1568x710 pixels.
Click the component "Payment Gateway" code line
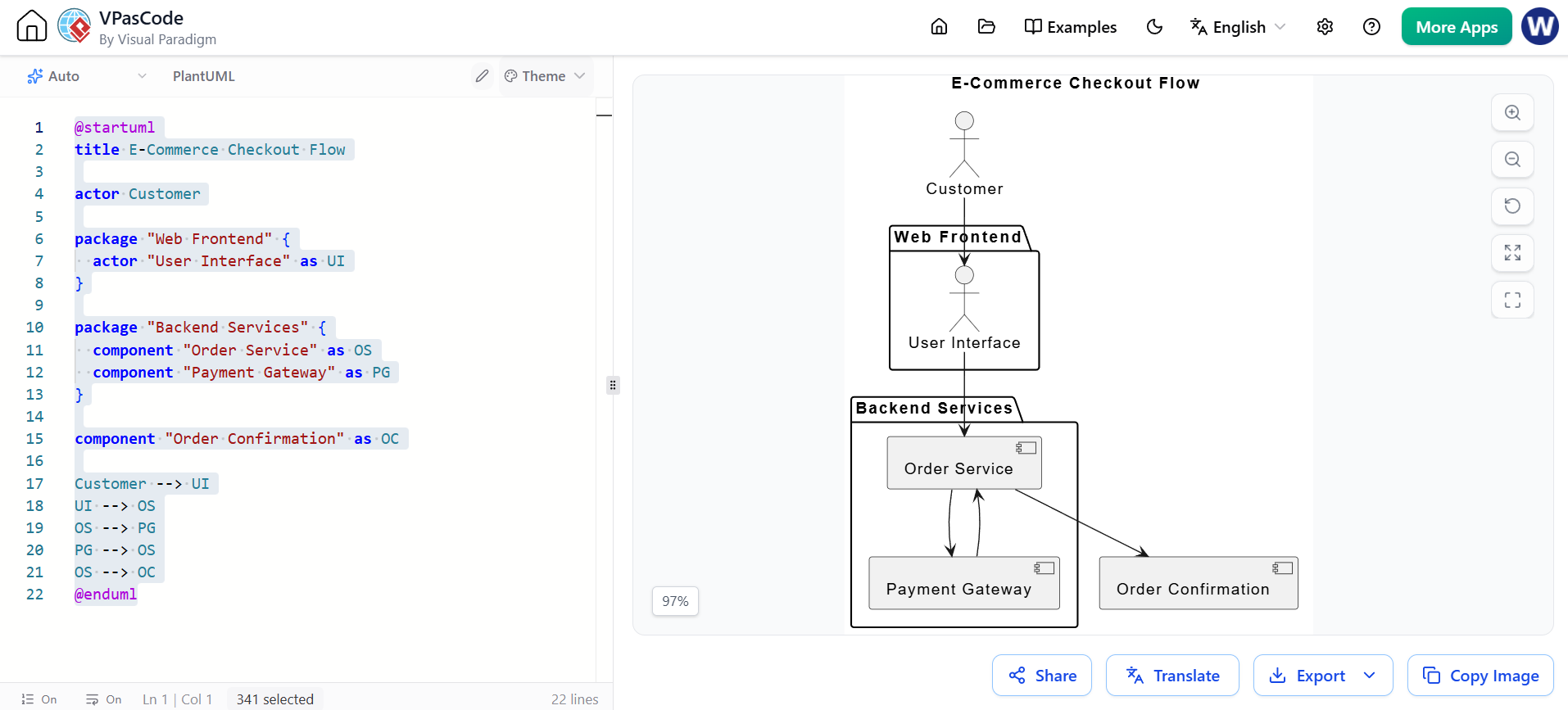pos(242,372)
